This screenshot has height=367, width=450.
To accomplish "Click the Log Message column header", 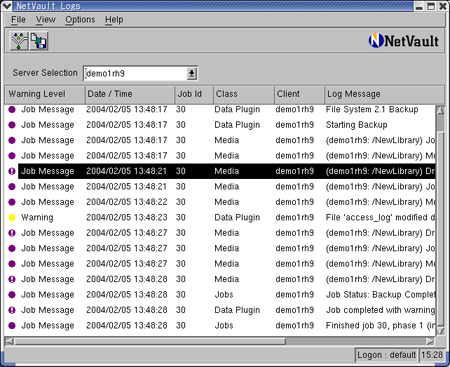I will click(384, 94).
